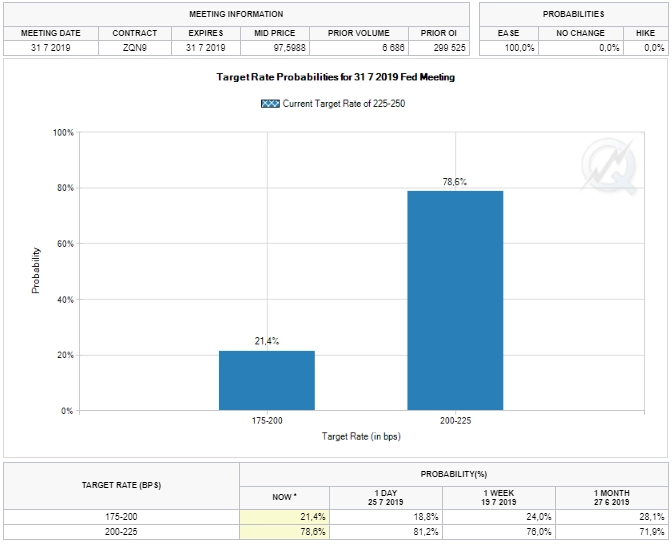Screen dimensions: 672x545
Task: Click the 175-200 x-axis label
Action: tap(267, 421)
